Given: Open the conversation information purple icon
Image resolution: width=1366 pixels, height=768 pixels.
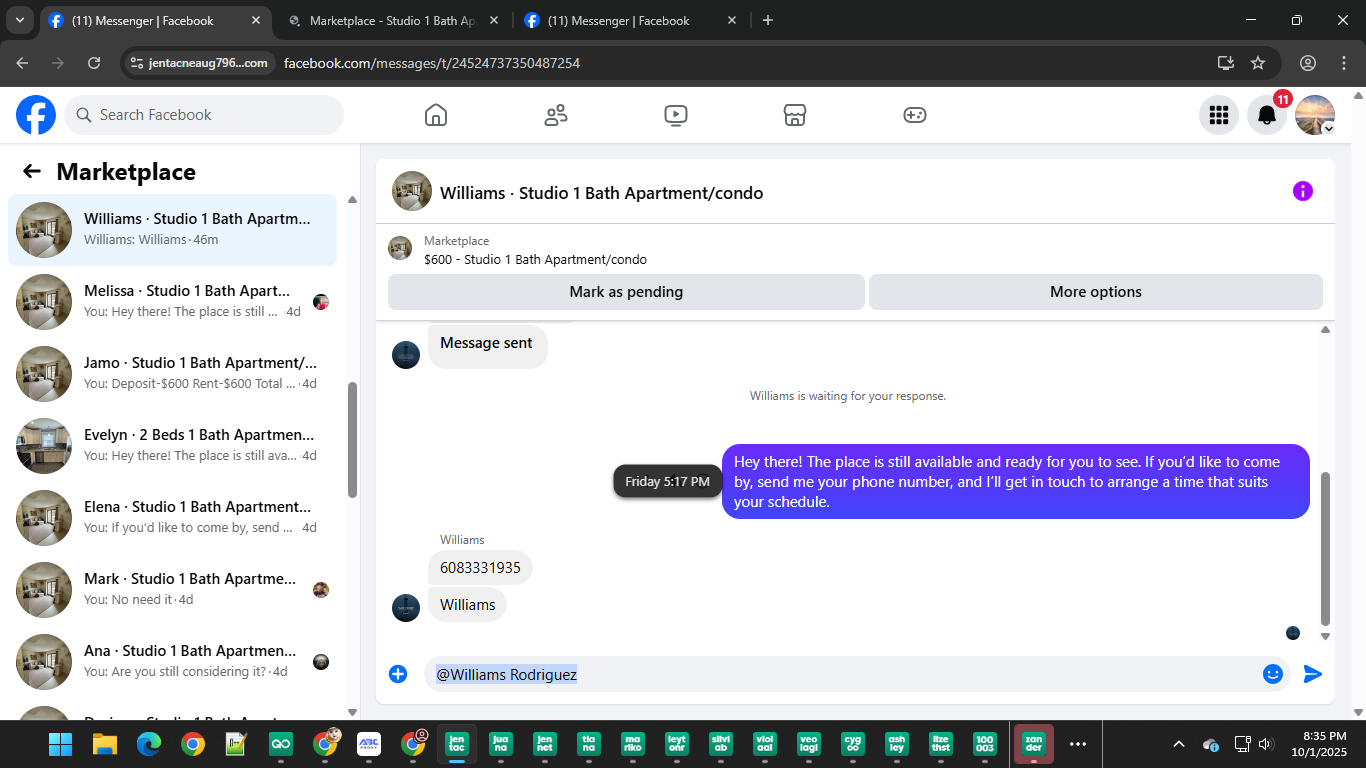Looking at the screenshot, I should click(x=1303, y=191).
